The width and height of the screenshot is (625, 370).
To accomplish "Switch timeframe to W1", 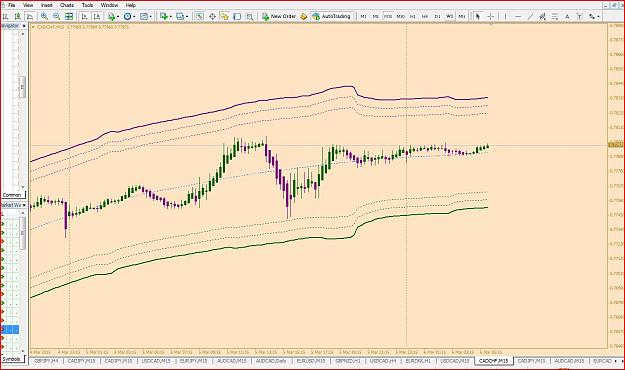I will tap(450, 16).
